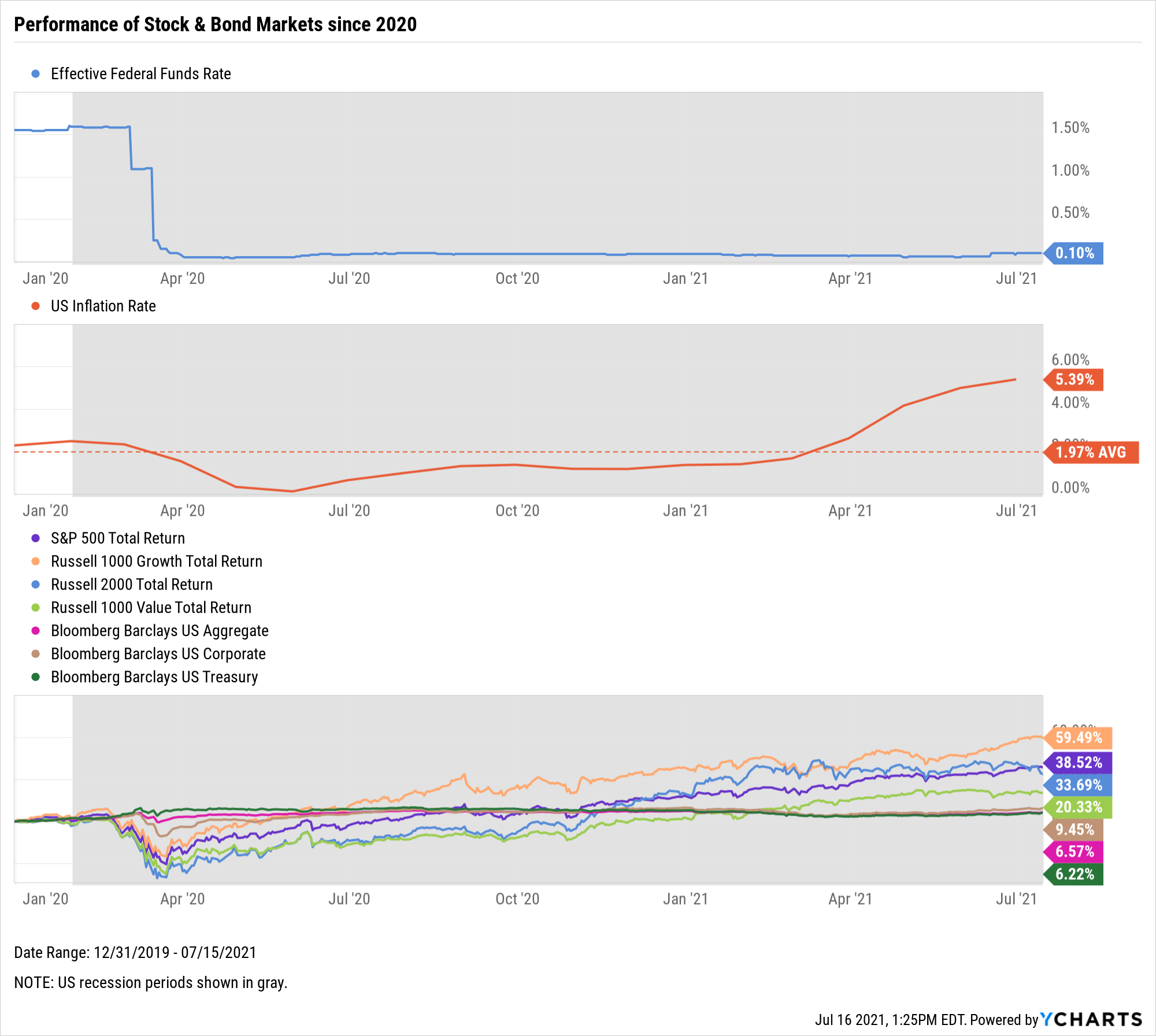Select Bloomberg Barclays US Corporate legend label
This screenshot has width=1156, height=1036.
pos(158,654)
